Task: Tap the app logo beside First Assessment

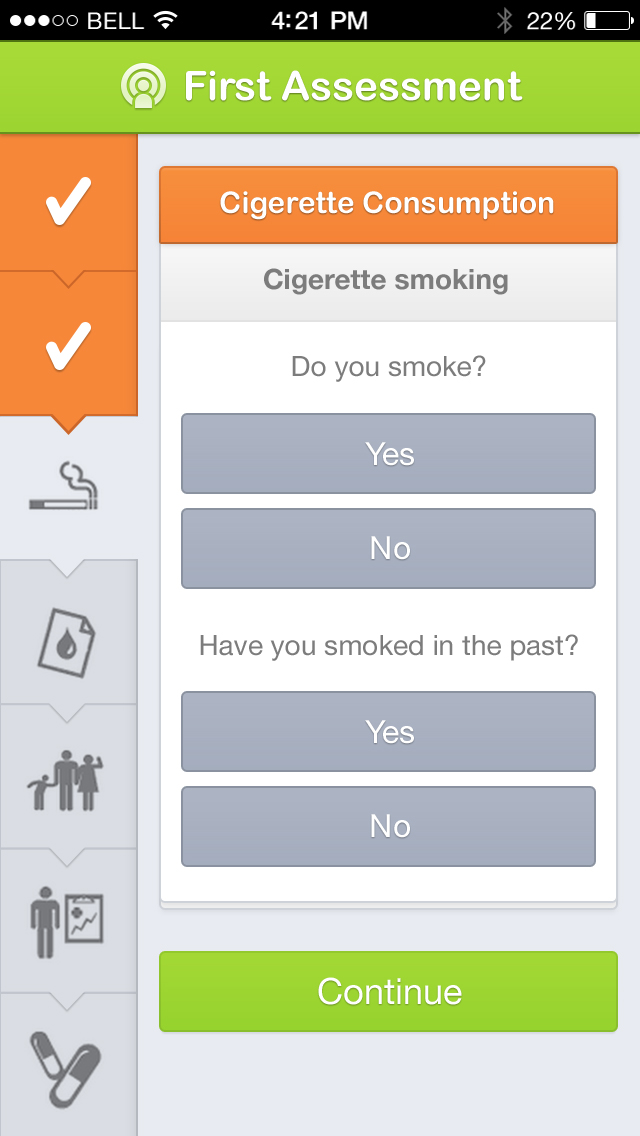Action: pos(143,86)
